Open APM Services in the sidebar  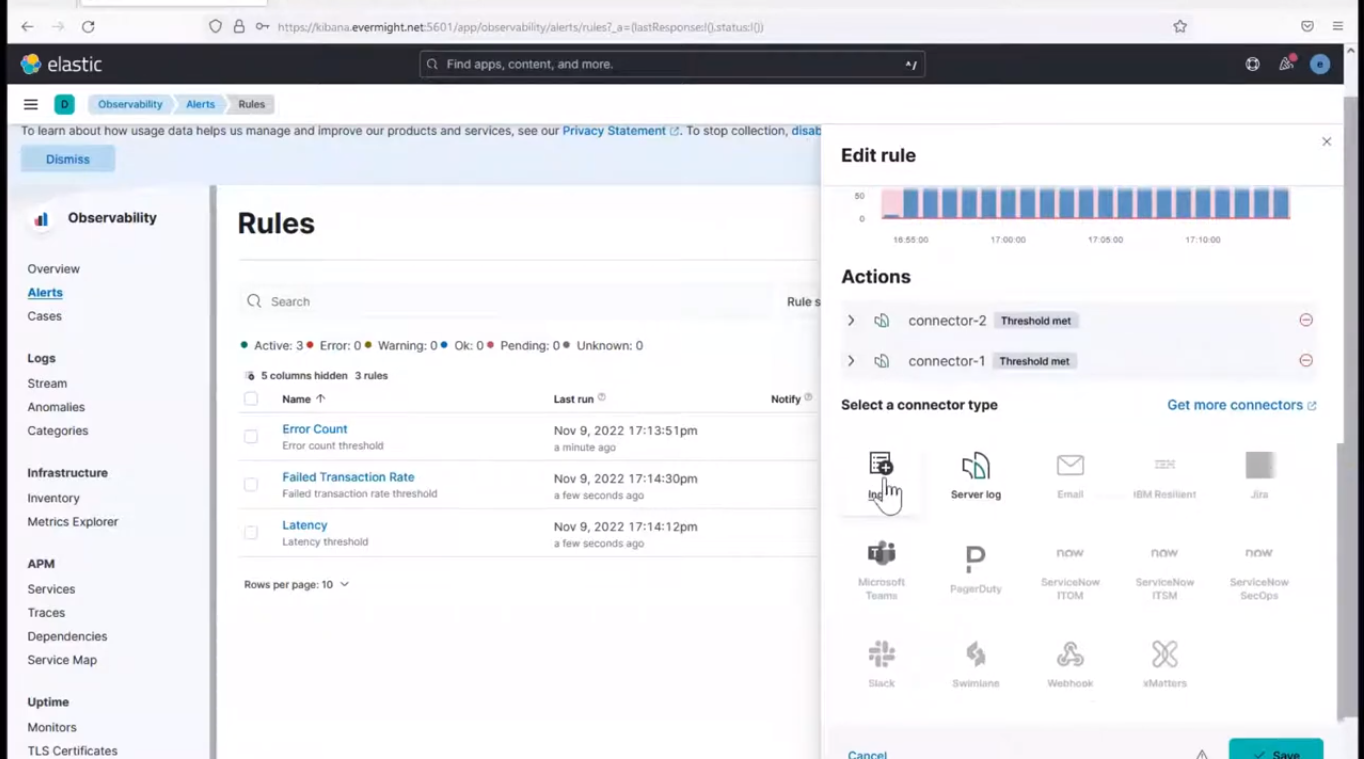(x=51, y=589)
